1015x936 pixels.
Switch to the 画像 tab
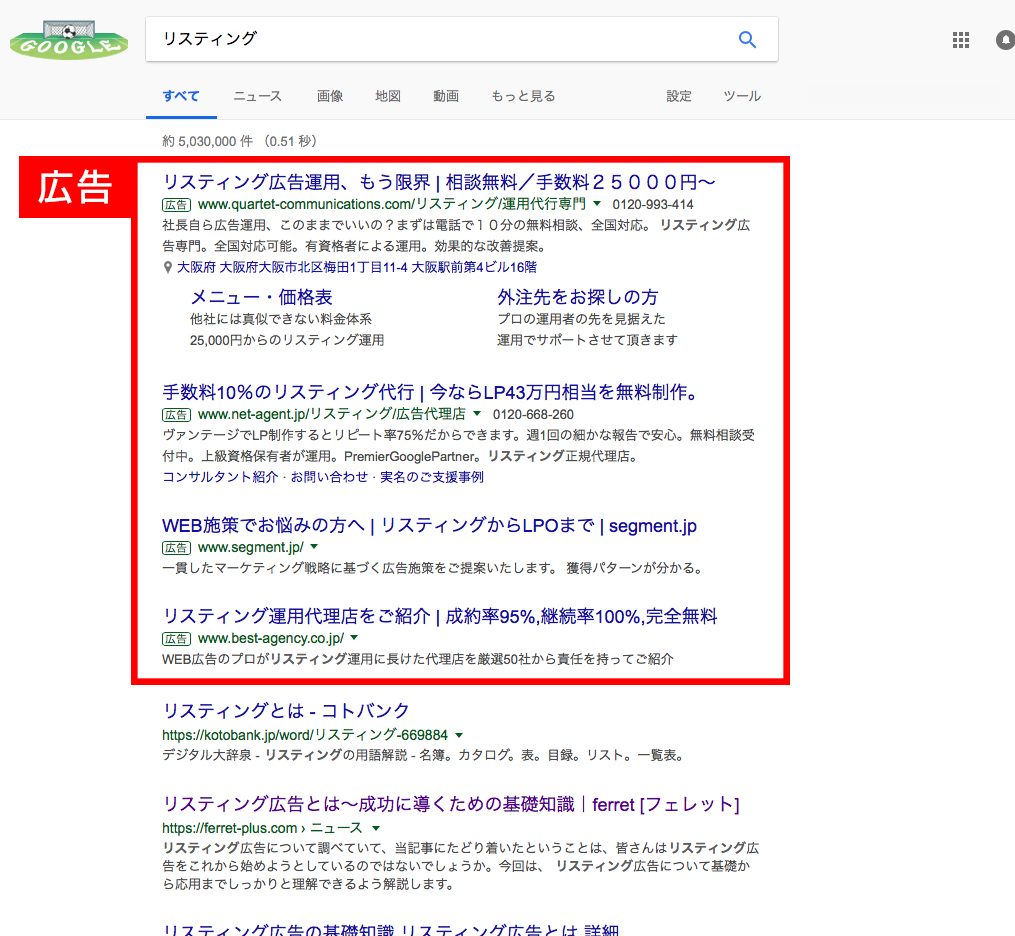pos(329,96)
